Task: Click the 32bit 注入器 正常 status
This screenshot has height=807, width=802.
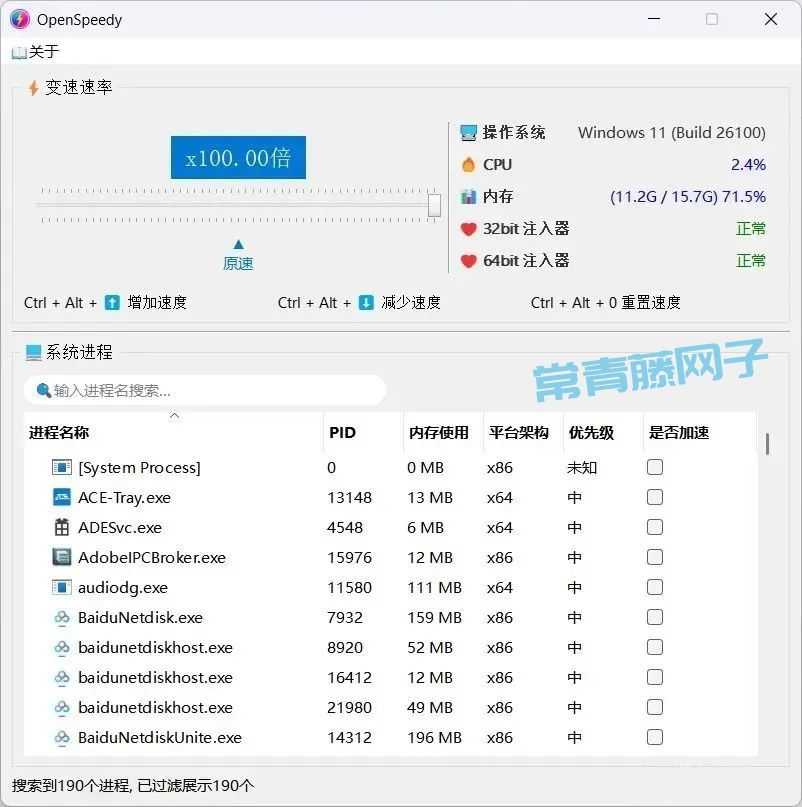Action: pyautogui.click(x=751, y=229)
